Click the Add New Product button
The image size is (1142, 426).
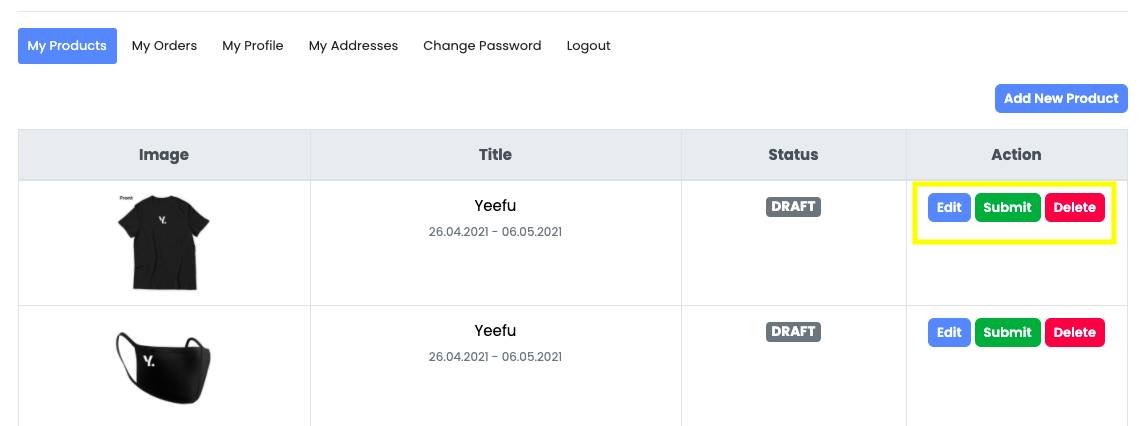1061,98
